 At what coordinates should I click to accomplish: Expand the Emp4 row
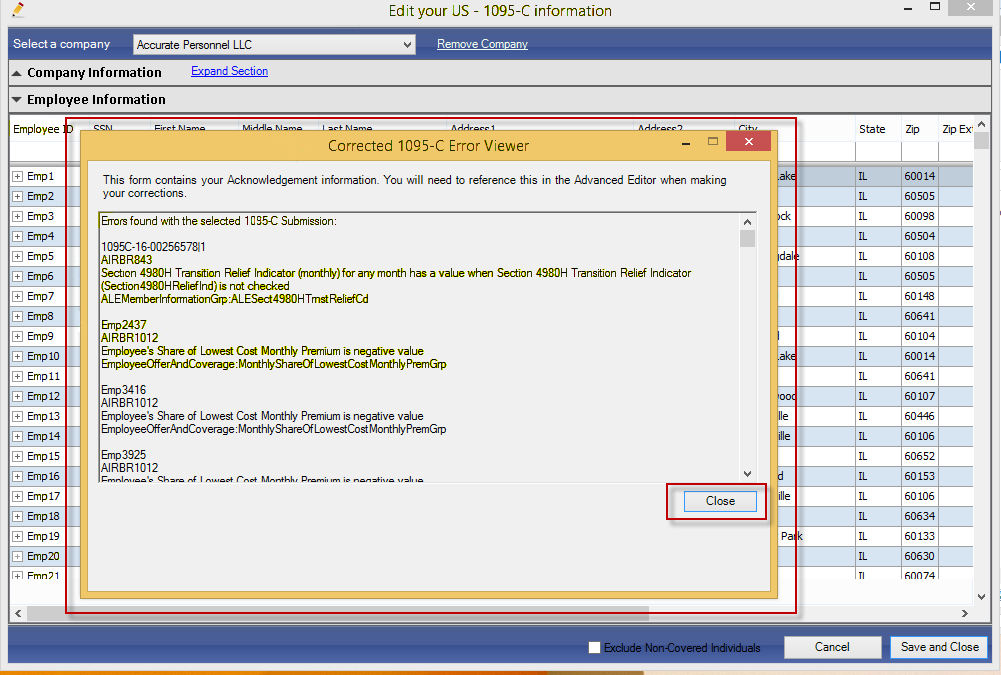pyautogui.click(x=18, y=236)
